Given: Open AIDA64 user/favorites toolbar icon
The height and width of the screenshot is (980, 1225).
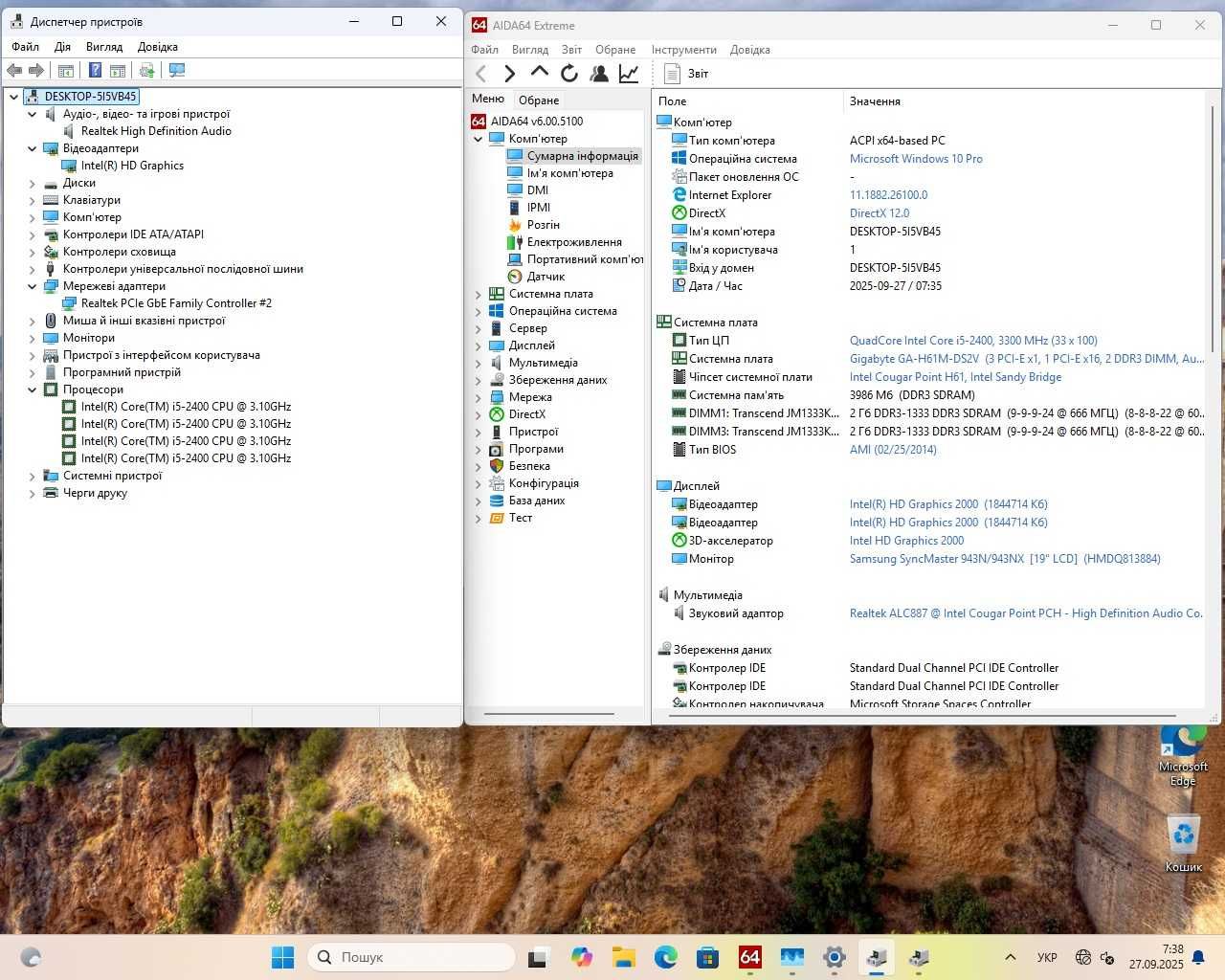Looking at the screenshot, I should 599,74.
